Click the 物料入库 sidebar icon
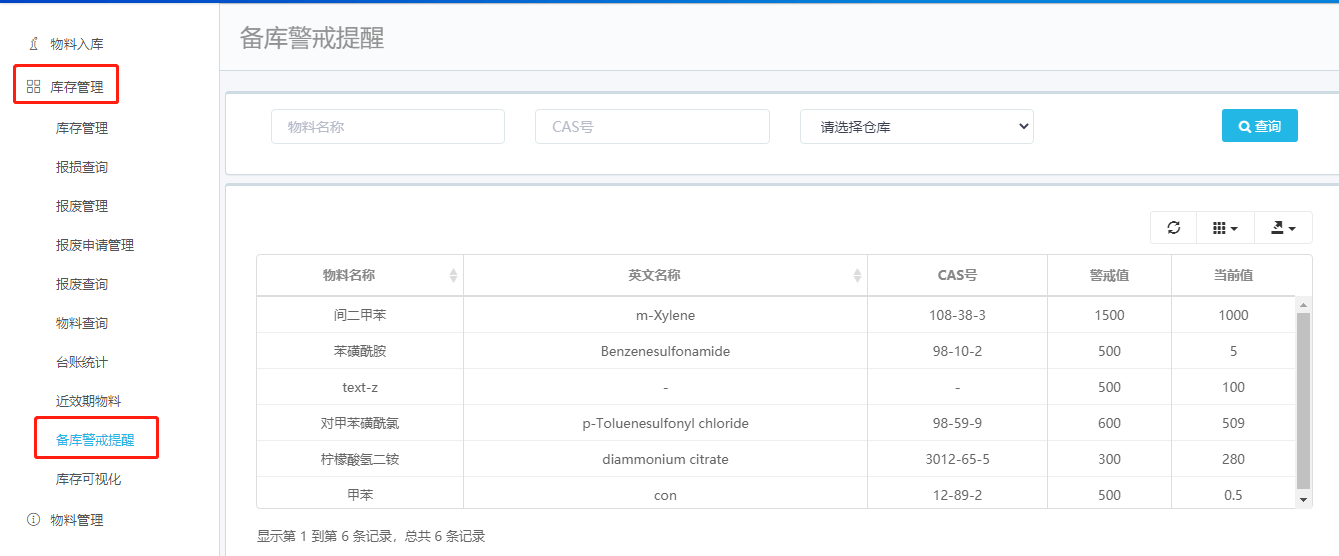This screenshot has height=556, width=1339. coord(33,44)
